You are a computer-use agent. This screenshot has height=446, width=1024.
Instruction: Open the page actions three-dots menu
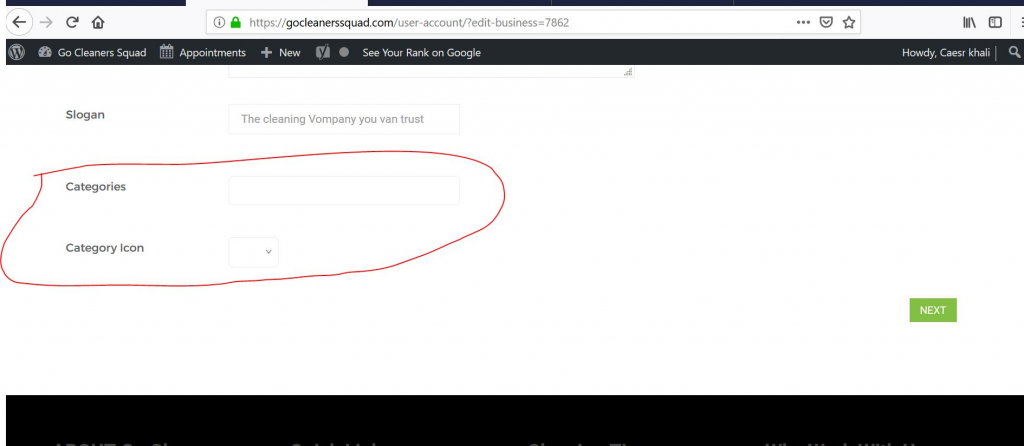[803, 22]
